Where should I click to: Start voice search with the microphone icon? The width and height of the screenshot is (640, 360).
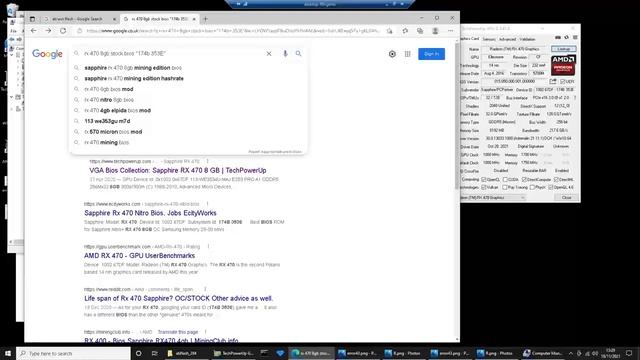[x=285, y=53]
